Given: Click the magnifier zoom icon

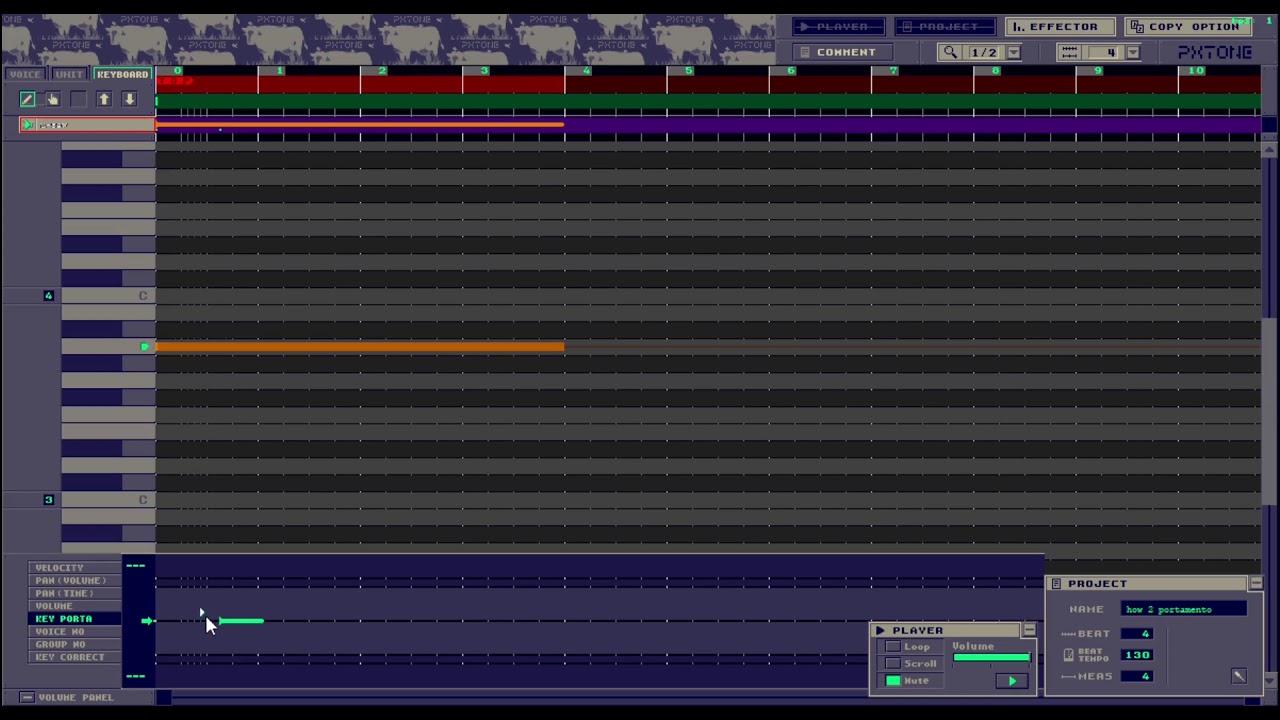Looking at the screenshot, I should point(951,52).
